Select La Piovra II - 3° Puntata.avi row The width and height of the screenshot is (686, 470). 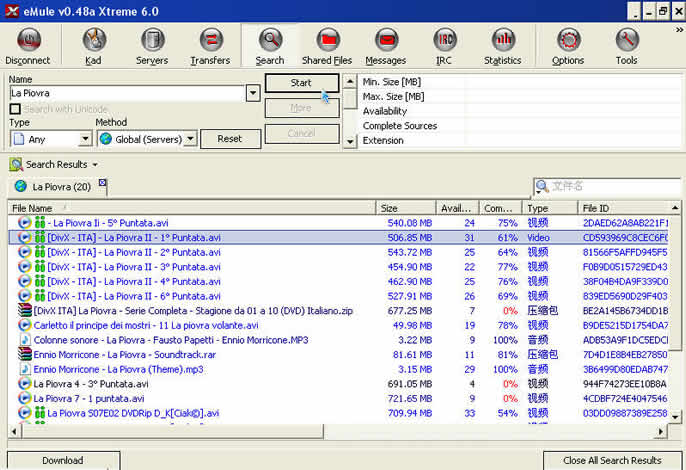(x=339, y=267)
